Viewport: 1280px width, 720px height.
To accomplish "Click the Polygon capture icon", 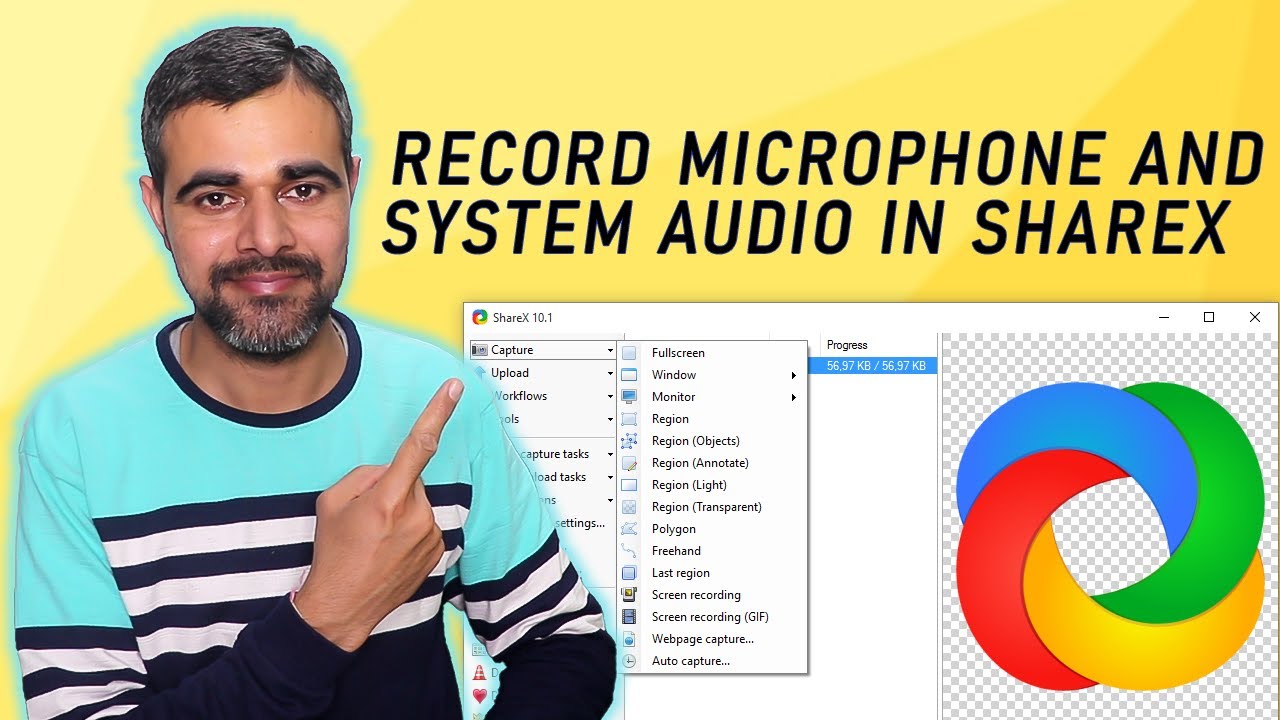I will click(629, 529).
